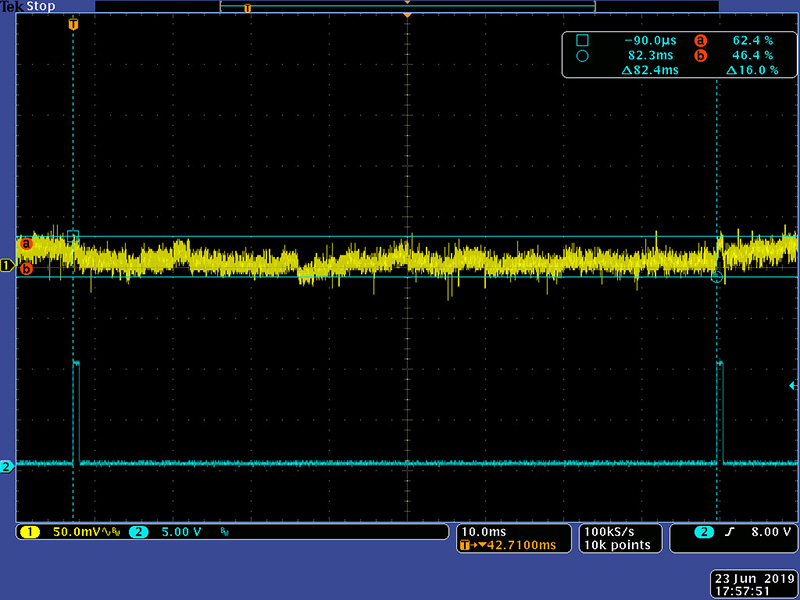Click the orange trigger position marker at top left
The image size is (800, 600).
pyautogui.click(x=73, y=24)
